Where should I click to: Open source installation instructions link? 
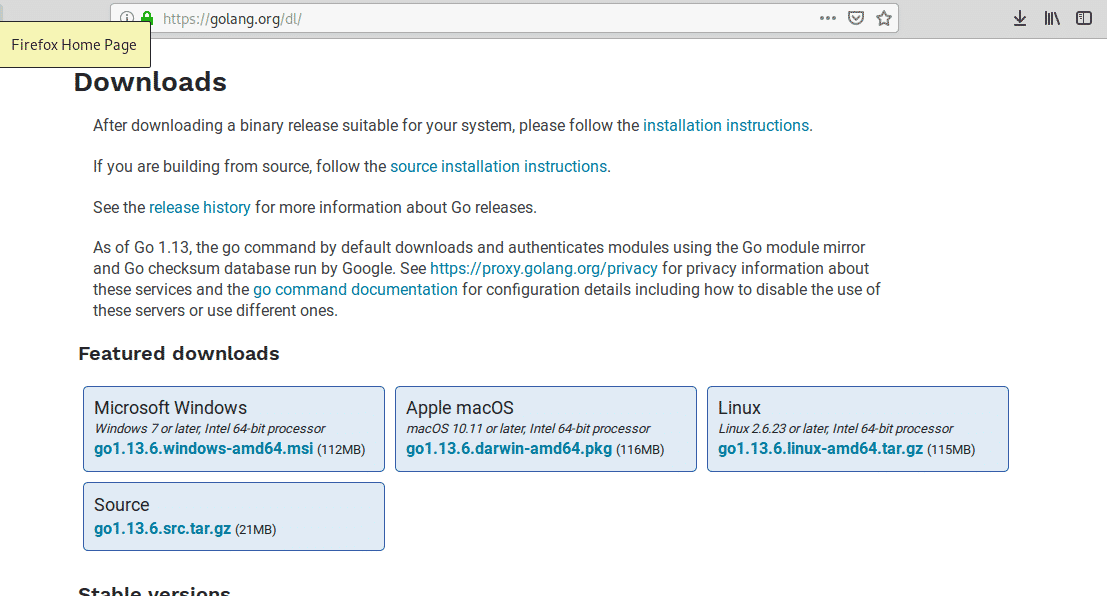click(x=498, y=167)
